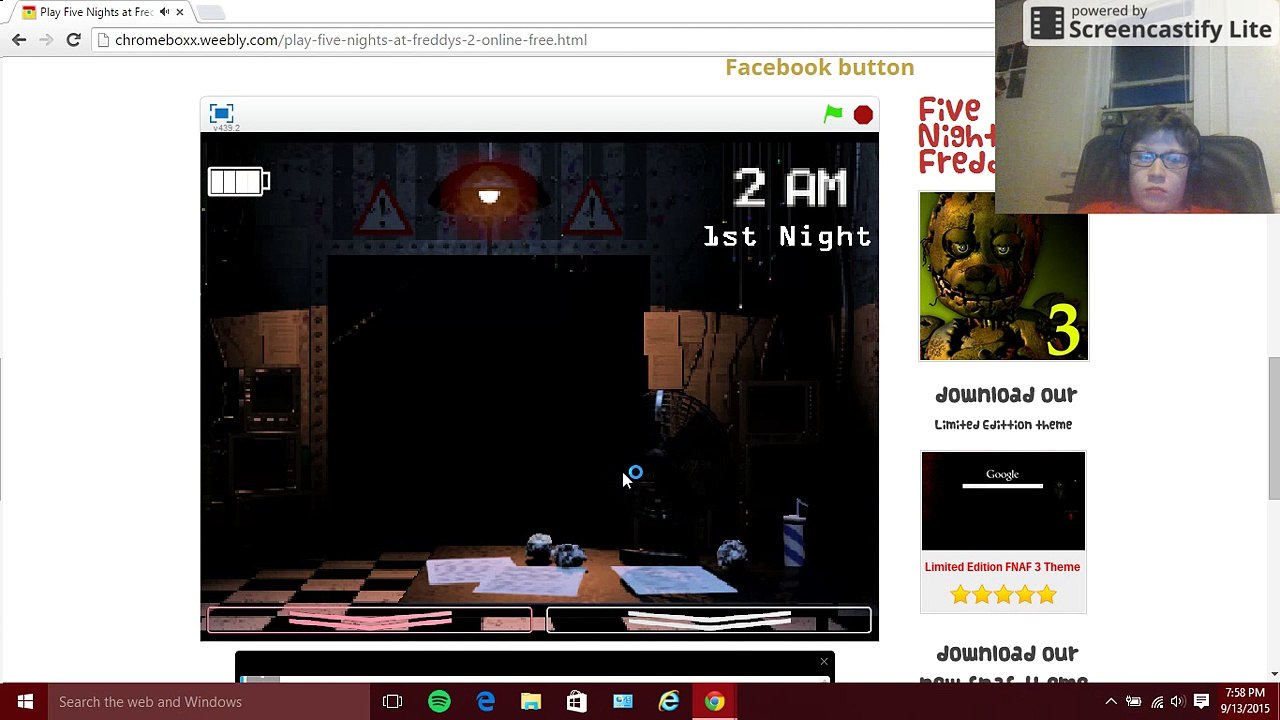Open the volume tray icon
Image resolution: width=1280 pixels, height=720 pixels.
point(1178,702)
